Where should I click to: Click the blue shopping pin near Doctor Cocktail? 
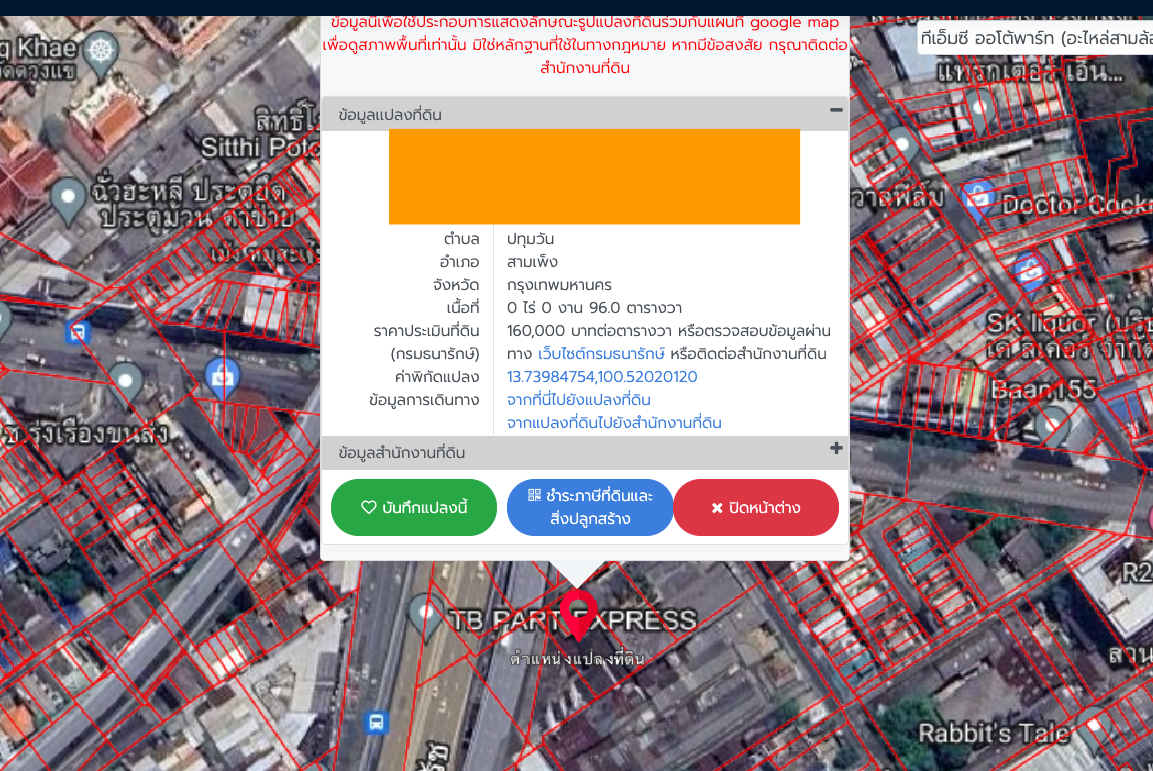(x=977, y=197)
